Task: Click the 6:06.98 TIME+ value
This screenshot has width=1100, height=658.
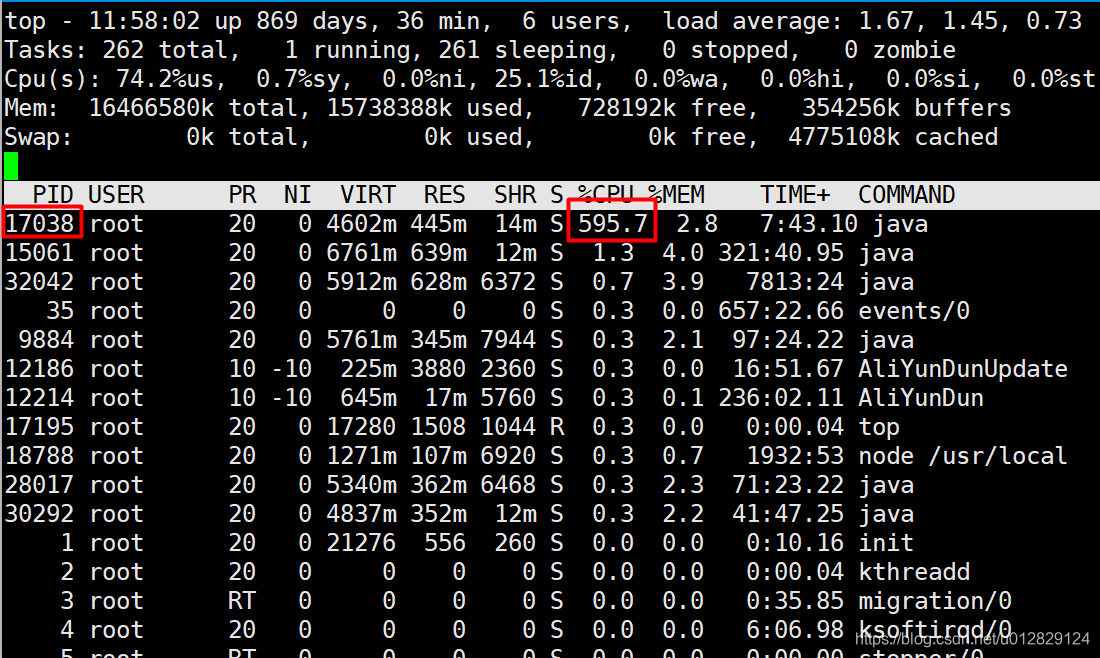Action: pyautogui.click(x=795, y=629)
